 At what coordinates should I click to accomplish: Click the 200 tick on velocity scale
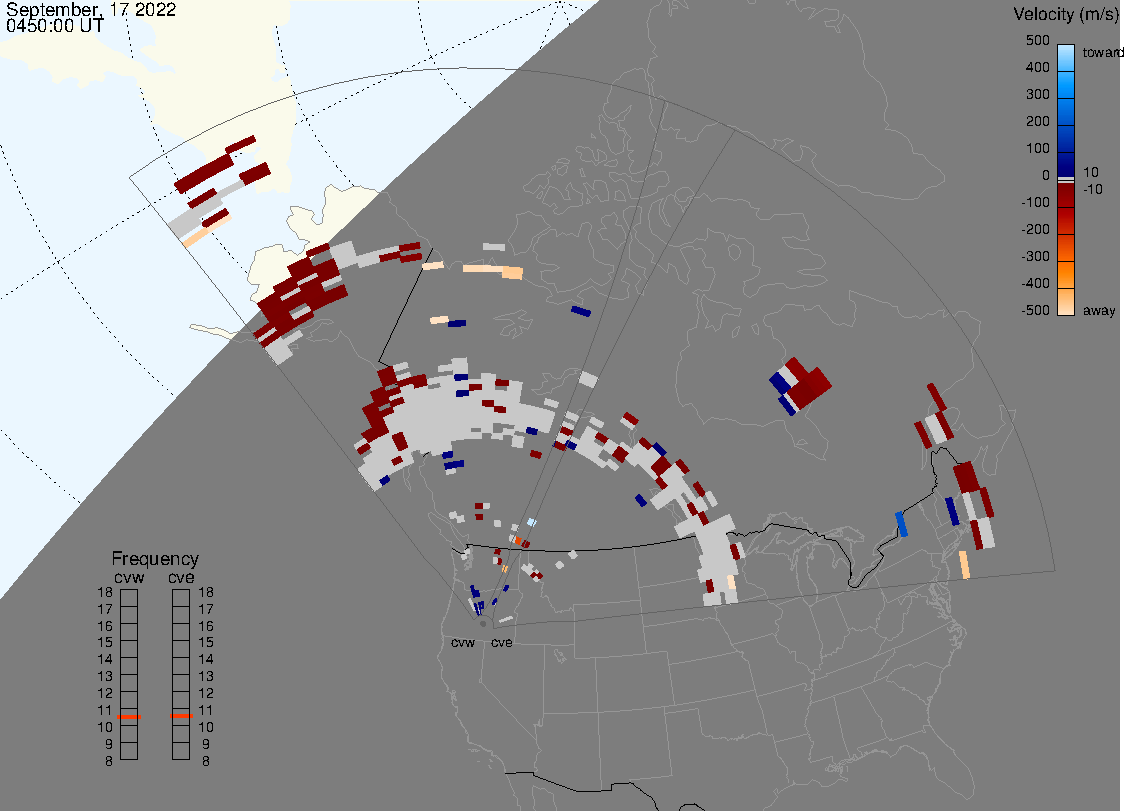coord(1037,121)
